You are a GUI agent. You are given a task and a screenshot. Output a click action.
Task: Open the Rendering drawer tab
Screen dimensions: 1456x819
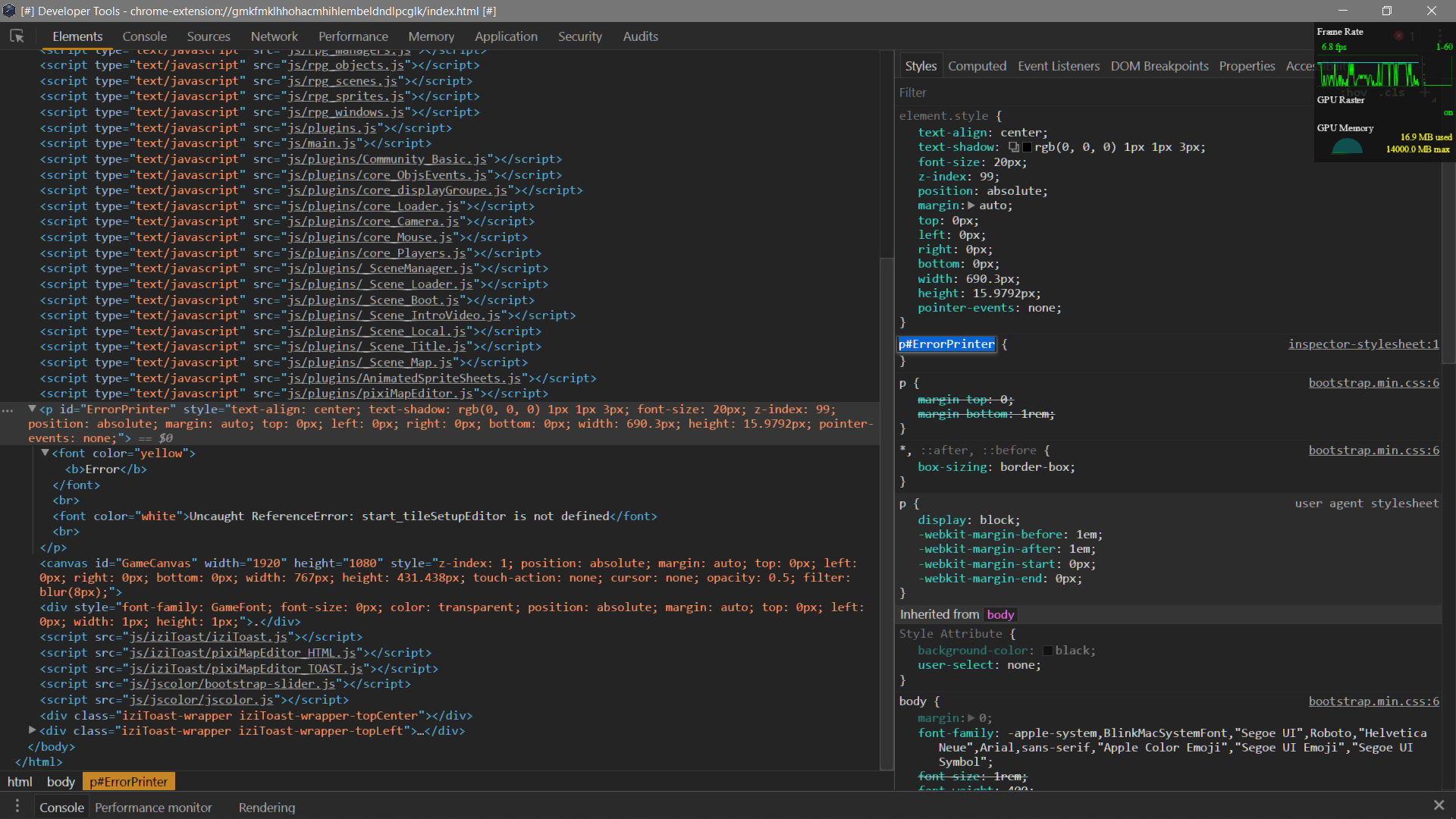click(x=267, y=808)
